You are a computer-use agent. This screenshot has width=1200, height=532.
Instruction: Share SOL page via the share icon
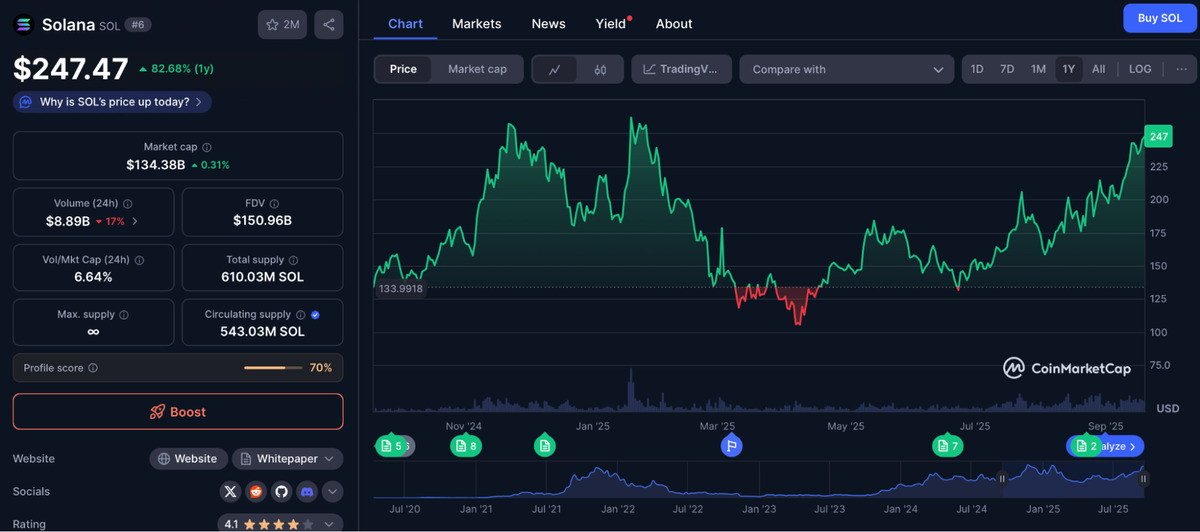point(330,24)
